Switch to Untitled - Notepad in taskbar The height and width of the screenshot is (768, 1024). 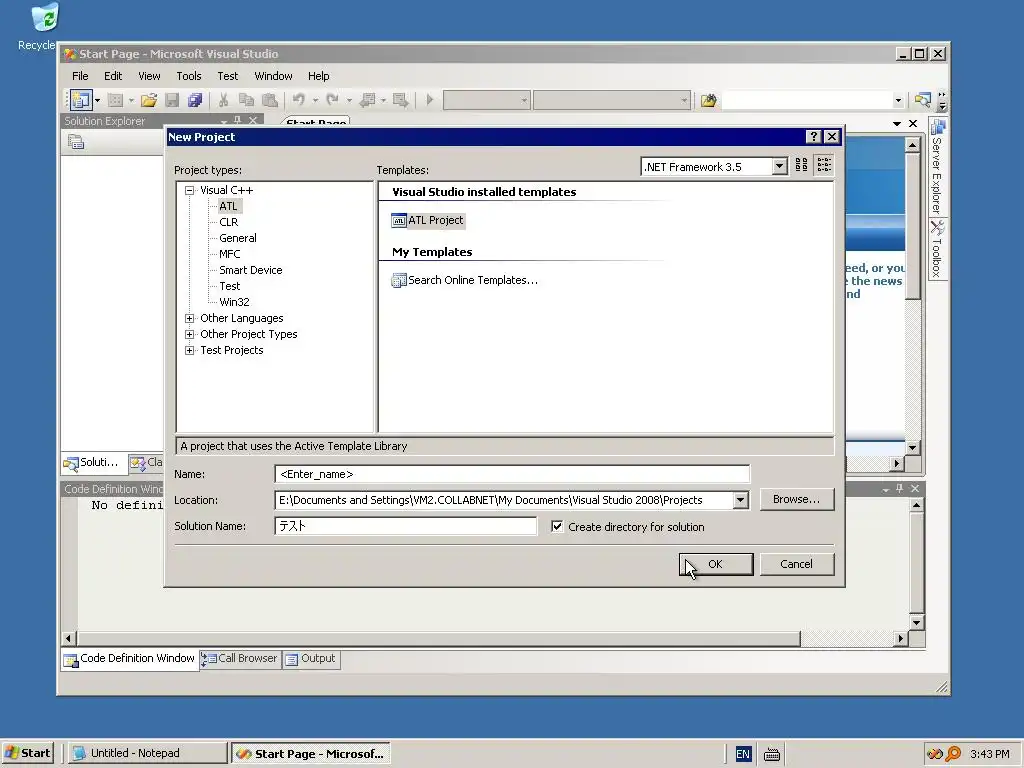point(148,753)
